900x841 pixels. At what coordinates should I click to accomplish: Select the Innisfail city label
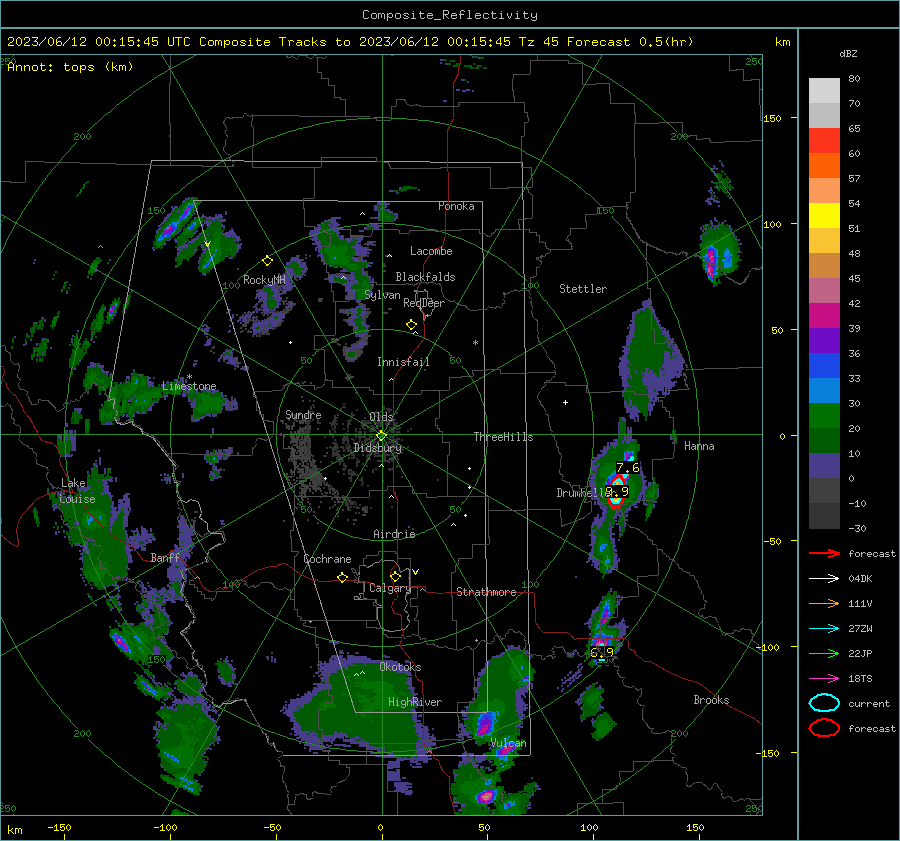click(403, 362)
